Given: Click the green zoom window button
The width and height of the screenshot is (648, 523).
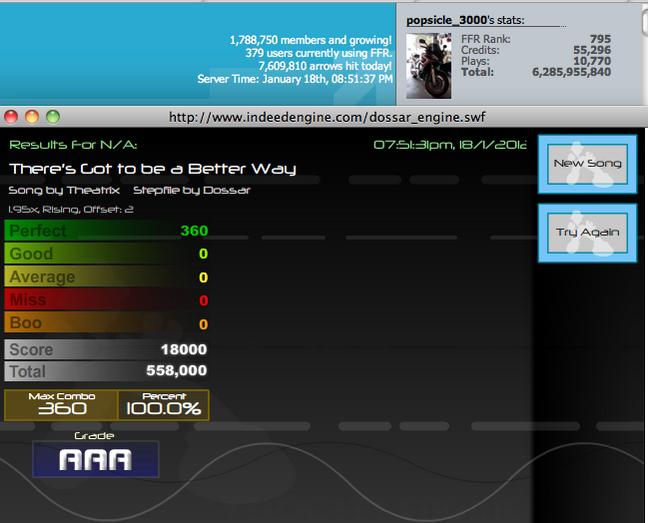Looking at the screenshot, I should [x=53, y=117].
